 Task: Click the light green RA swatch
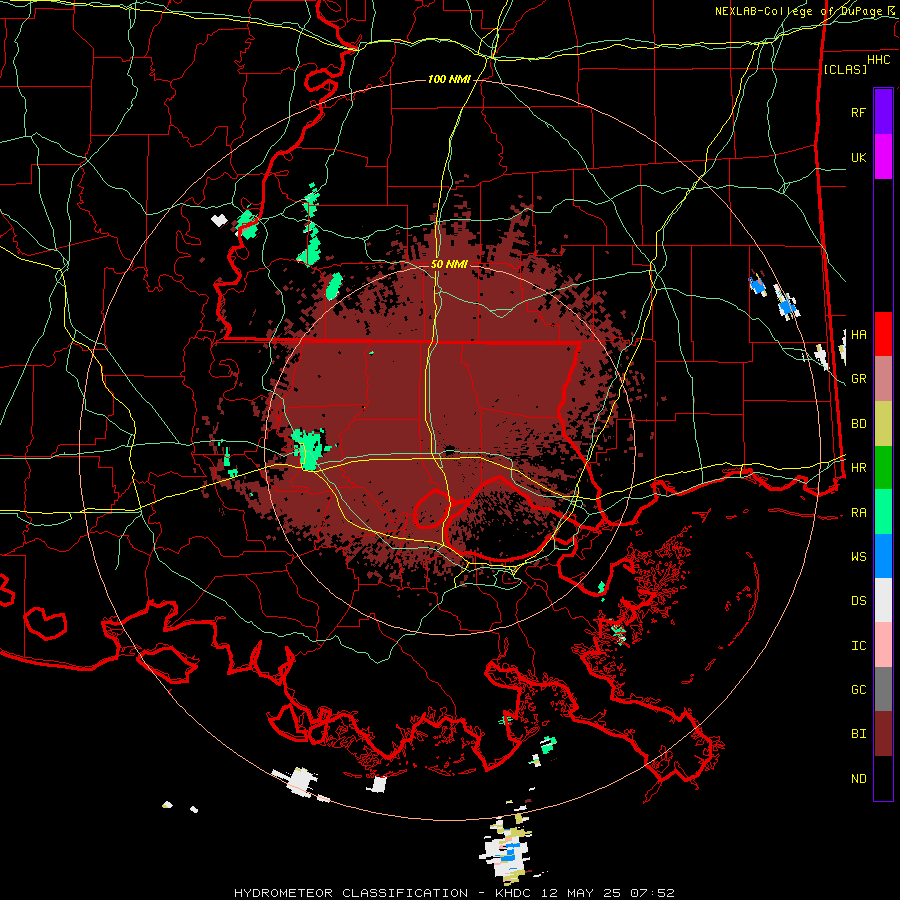[883, 512]
